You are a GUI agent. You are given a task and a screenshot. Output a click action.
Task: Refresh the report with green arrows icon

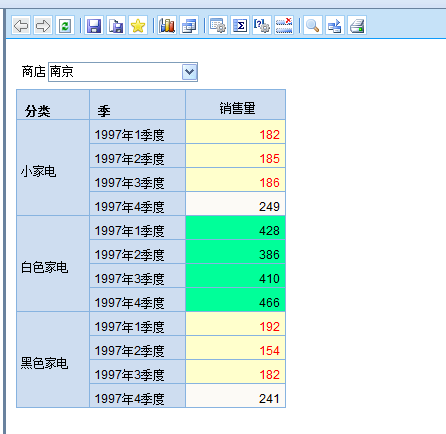[x=65, y=25]
